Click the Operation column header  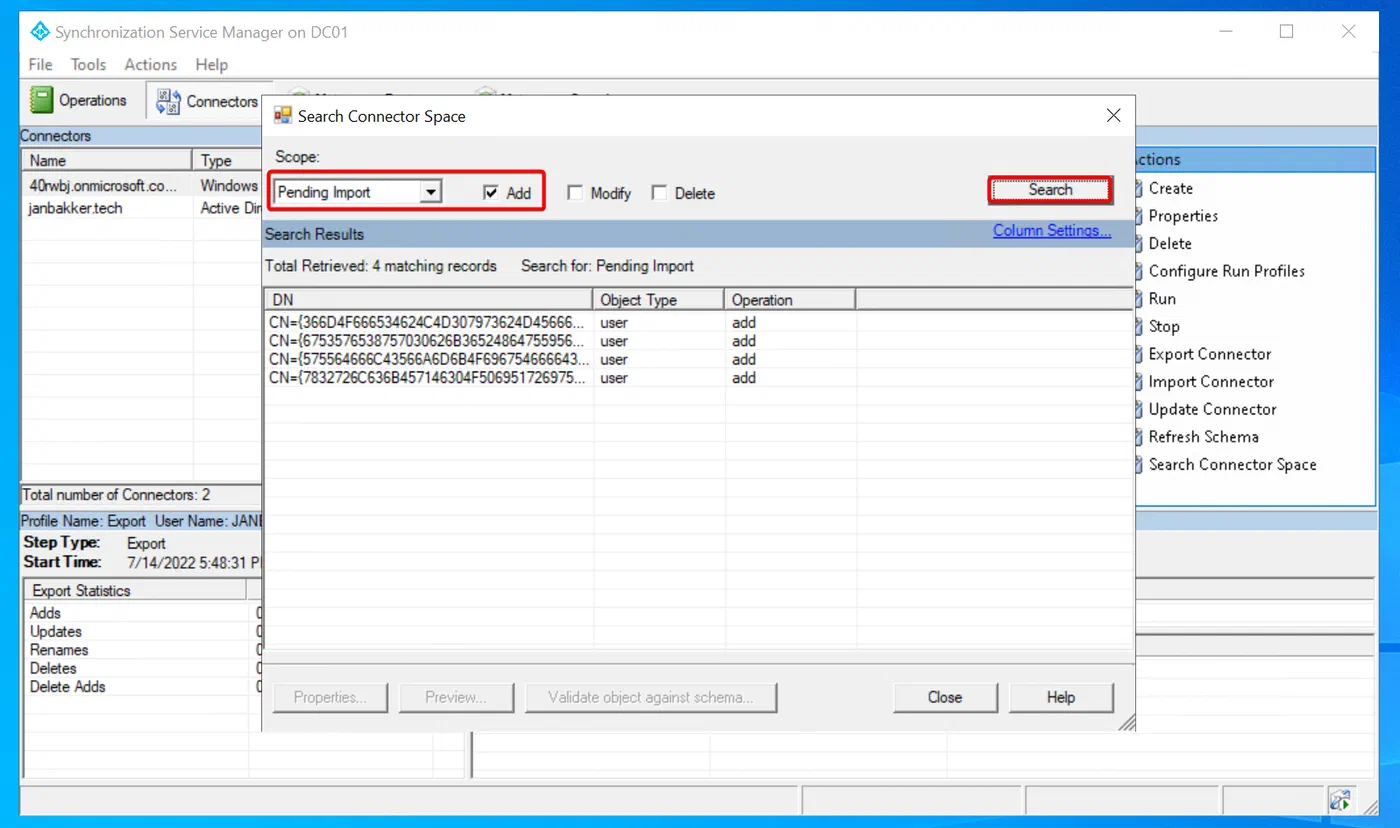[x=790, y=300]
